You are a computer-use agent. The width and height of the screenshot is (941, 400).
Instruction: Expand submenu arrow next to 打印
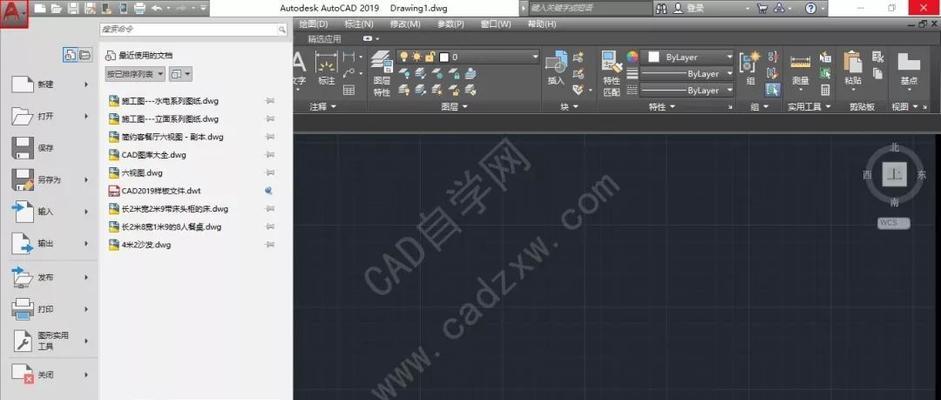point(86,309)
